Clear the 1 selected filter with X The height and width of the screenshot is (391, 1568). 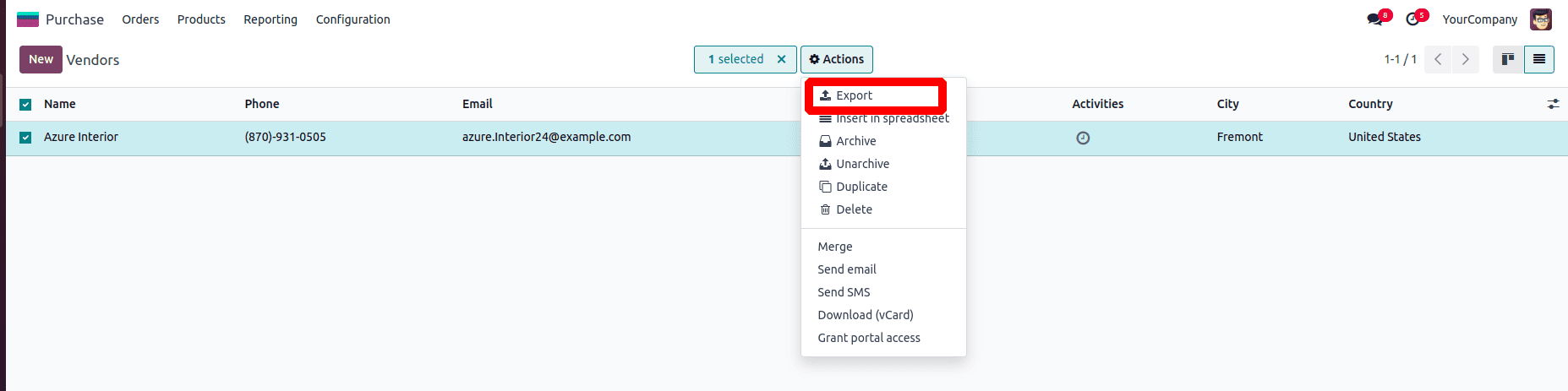[x=782, y=59]
